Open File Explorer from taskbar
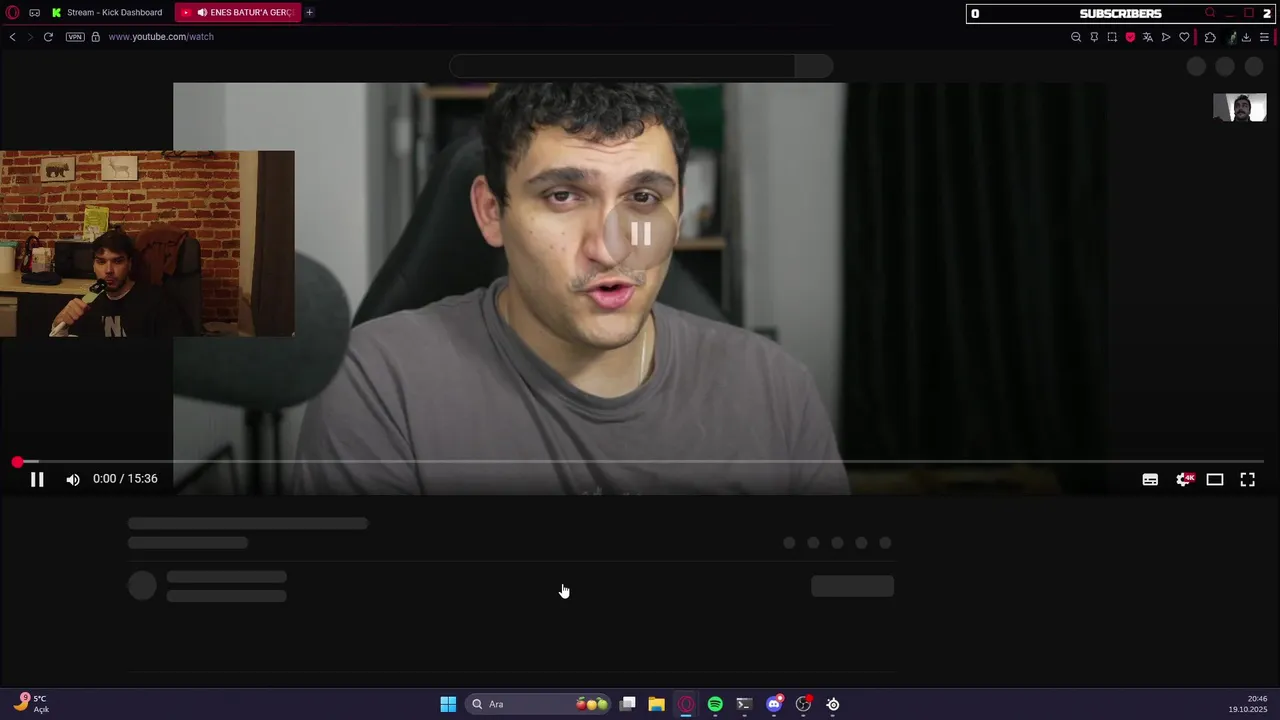1280x720 pixels. pyautogui.click(x=656, y=704)
